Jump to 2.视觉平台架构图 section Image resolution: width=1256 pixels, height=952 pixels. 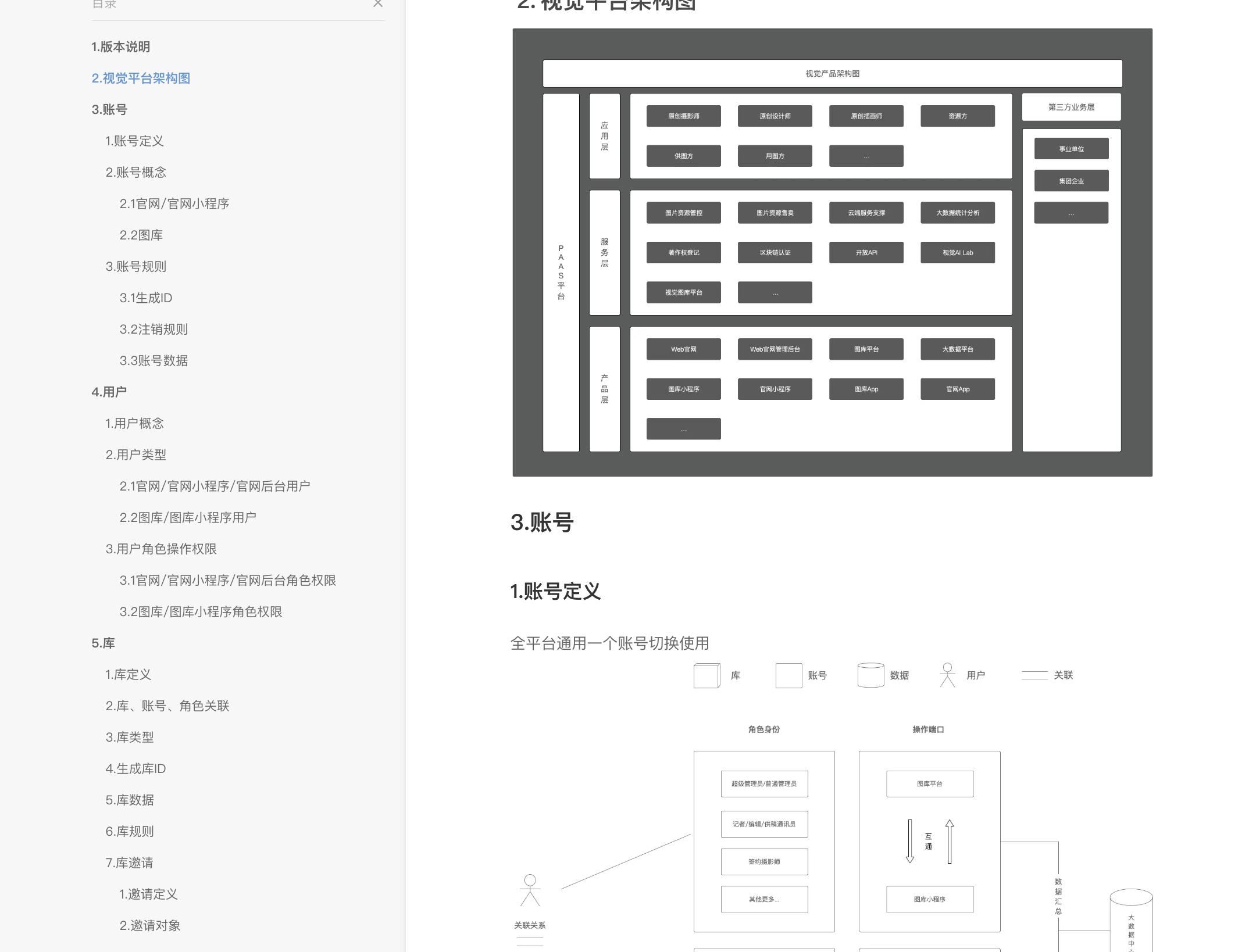pos(141,78)
